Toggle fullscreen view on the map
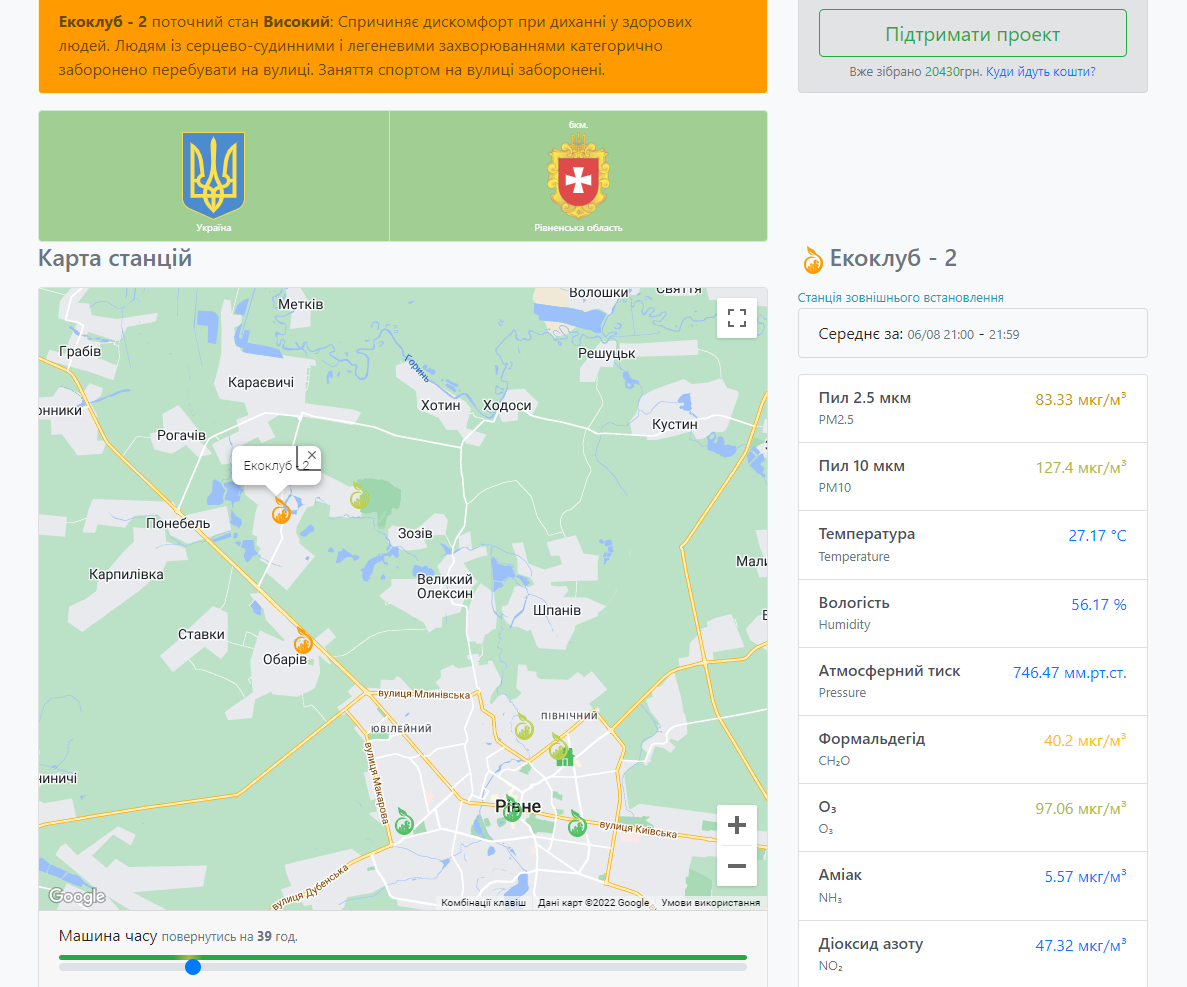 coord(737,318)
